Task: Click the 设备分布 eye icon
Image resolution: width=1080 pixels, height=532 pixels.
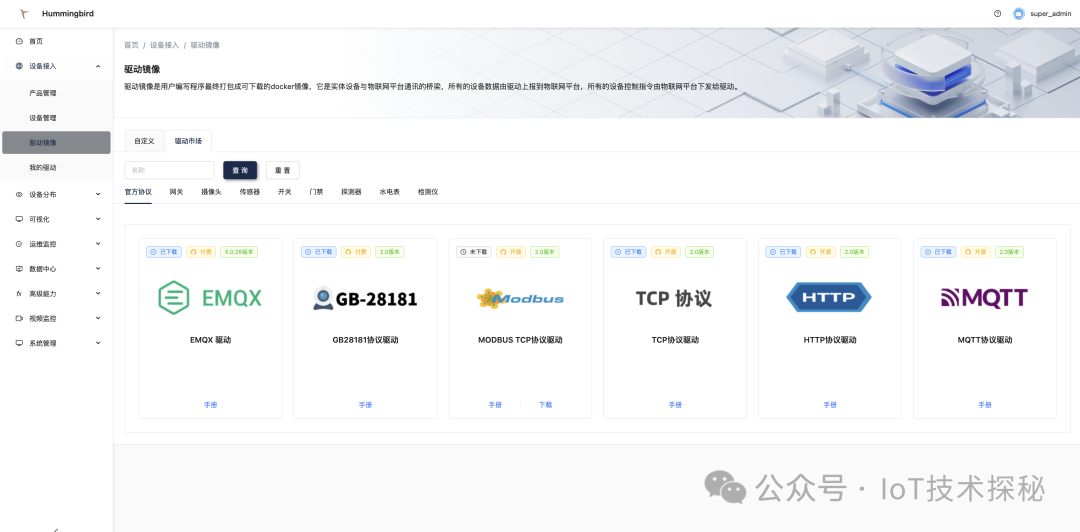Action: click(x=19, y=194)
